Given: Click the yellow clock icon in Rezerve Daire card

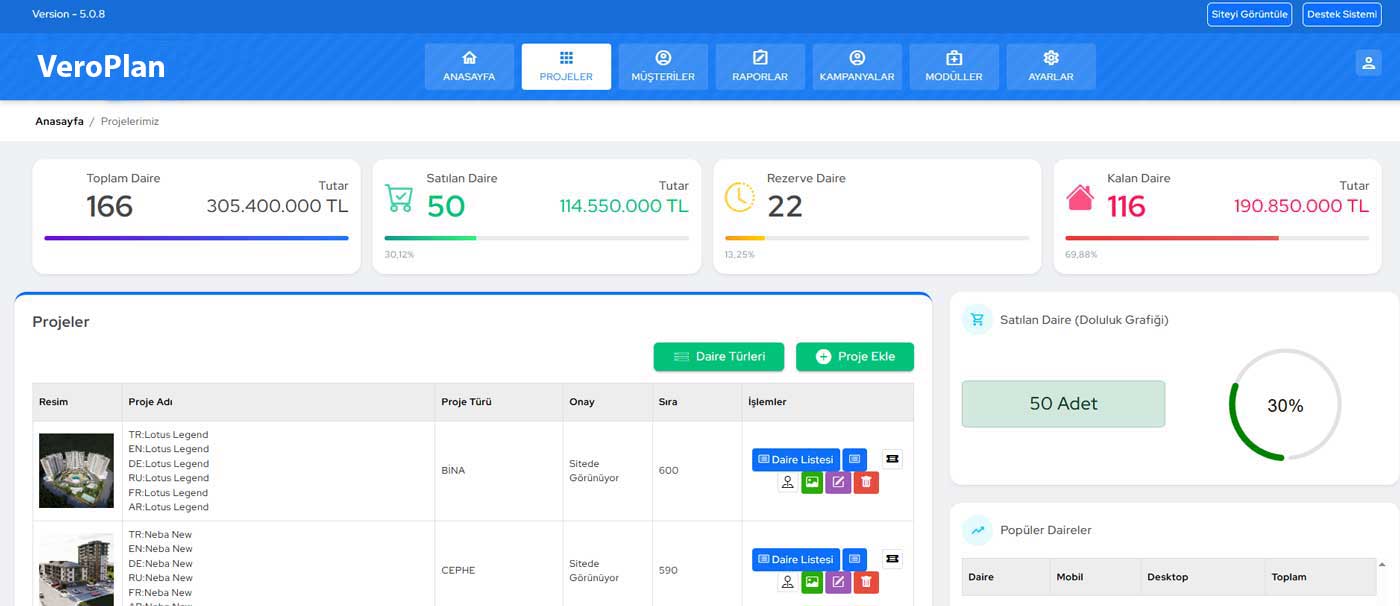Looking at the screenshot, I should point(739,197).
